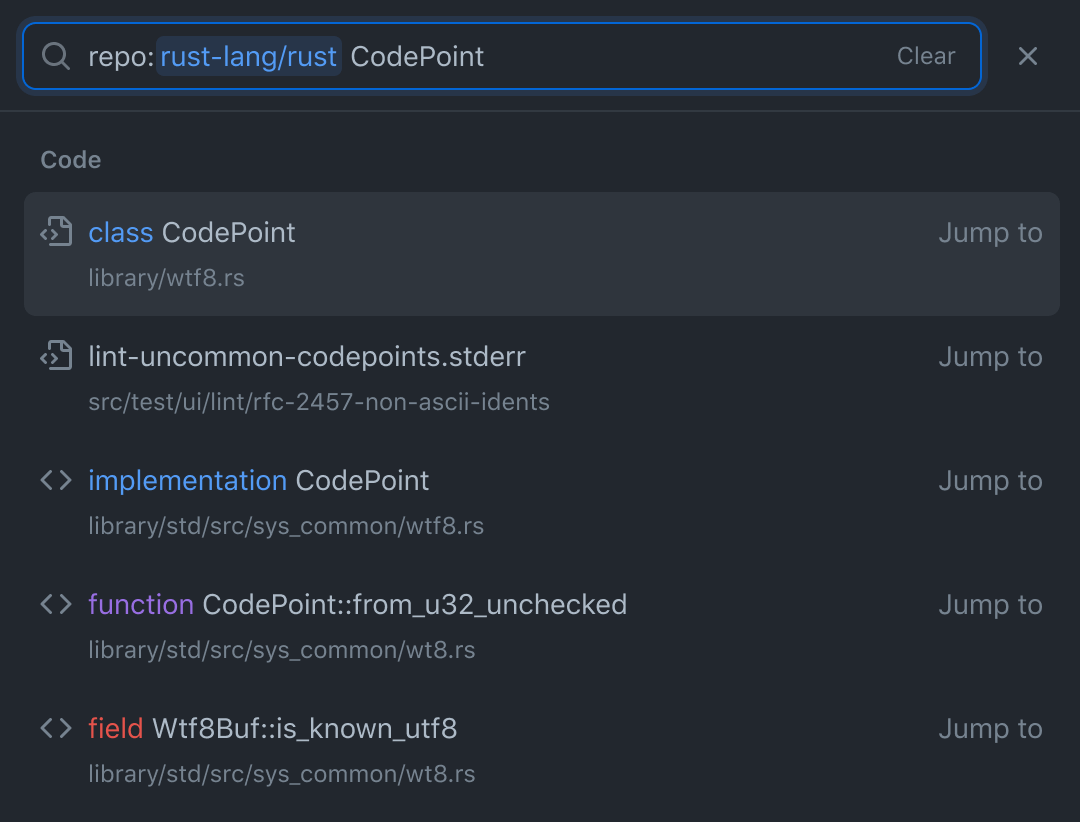
Task: Click the rust-lang/rust repo qualifier in search
Action: (248, 57)
